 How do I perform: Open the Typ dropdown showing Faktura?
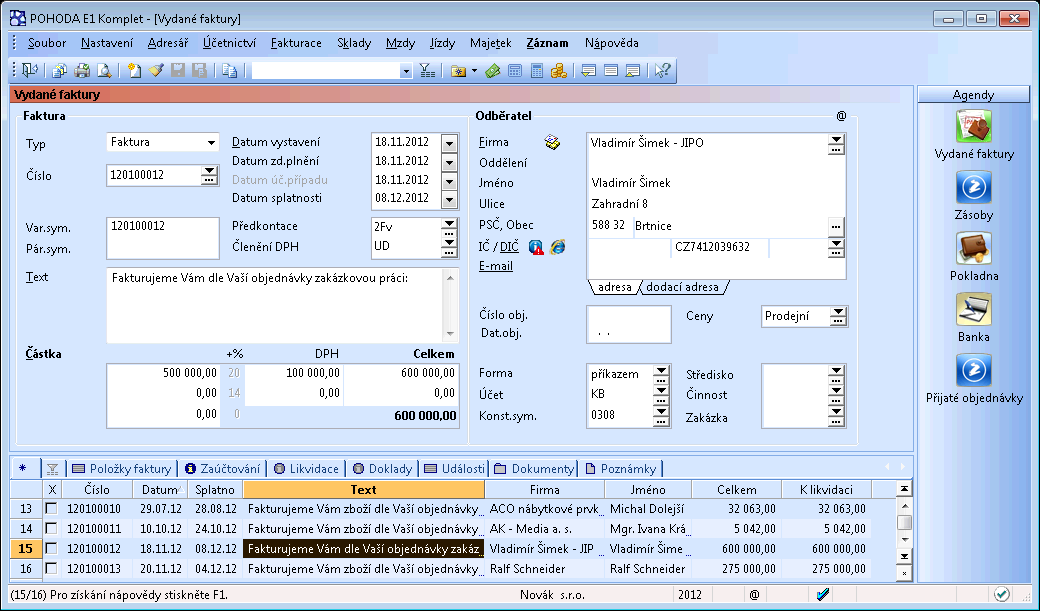(211, 143)
